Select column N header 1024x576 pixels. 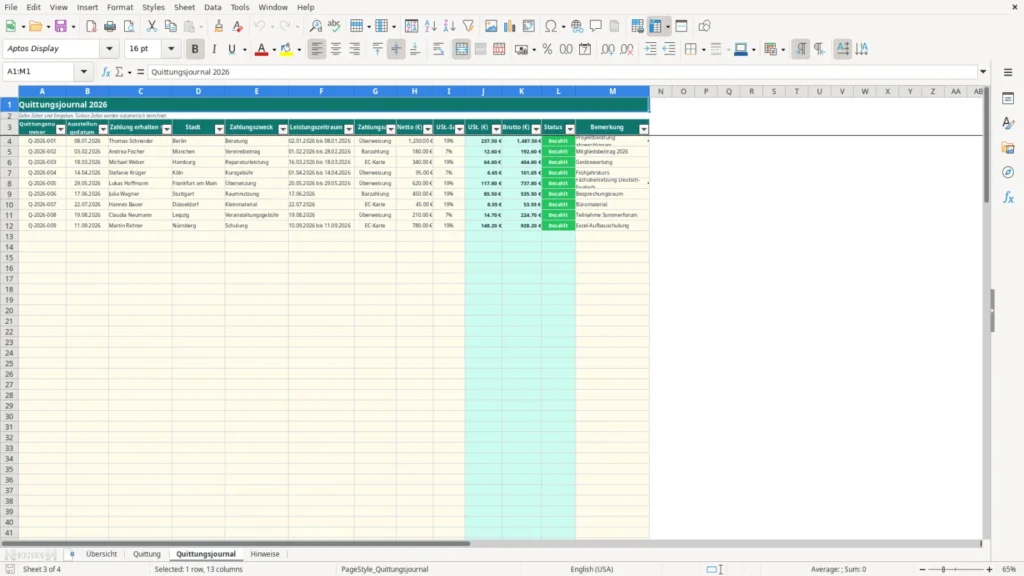tap(660, 91)
